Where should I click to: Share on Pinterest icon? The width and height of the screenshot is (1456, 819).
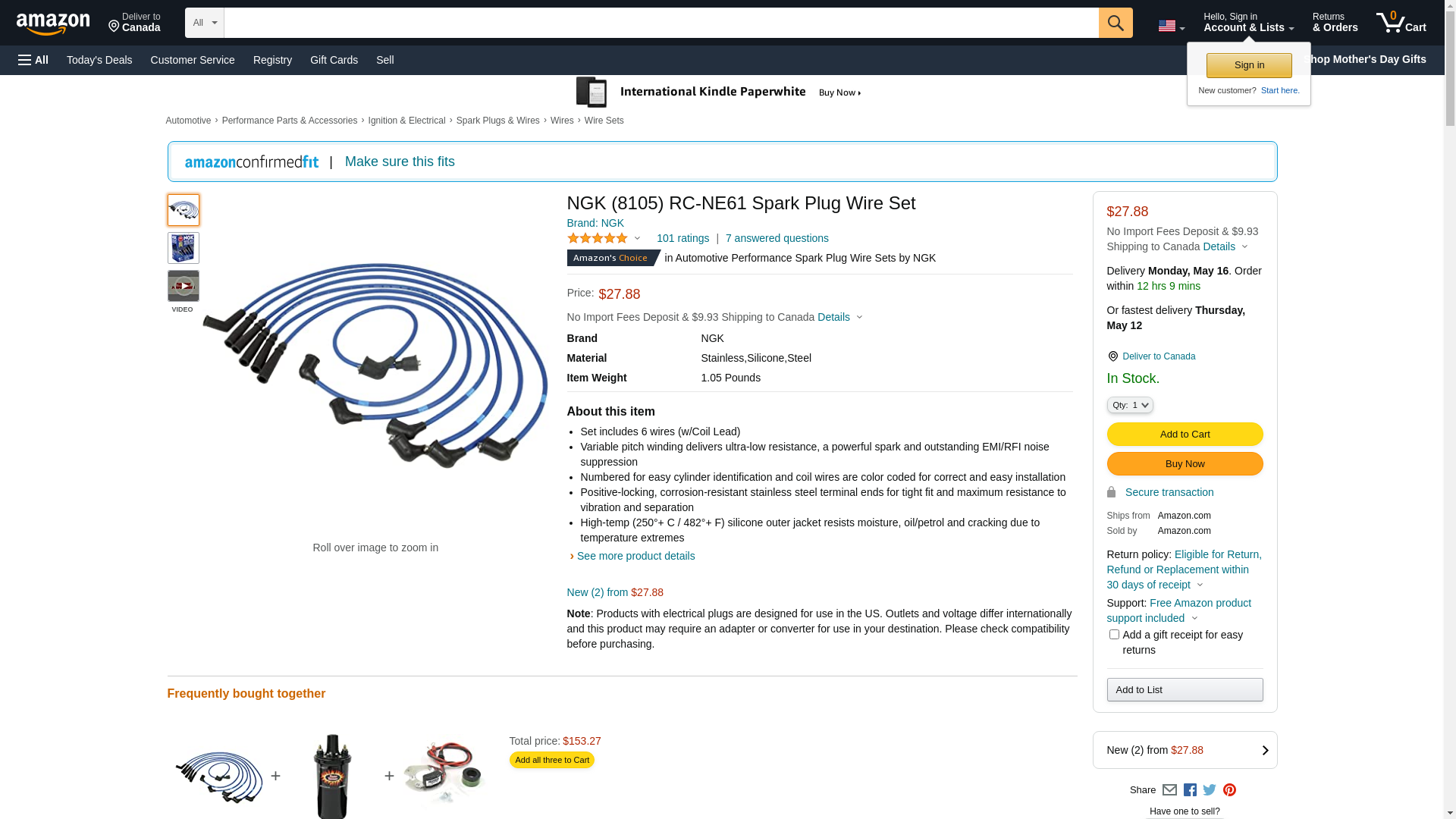tap(1229, 790)
